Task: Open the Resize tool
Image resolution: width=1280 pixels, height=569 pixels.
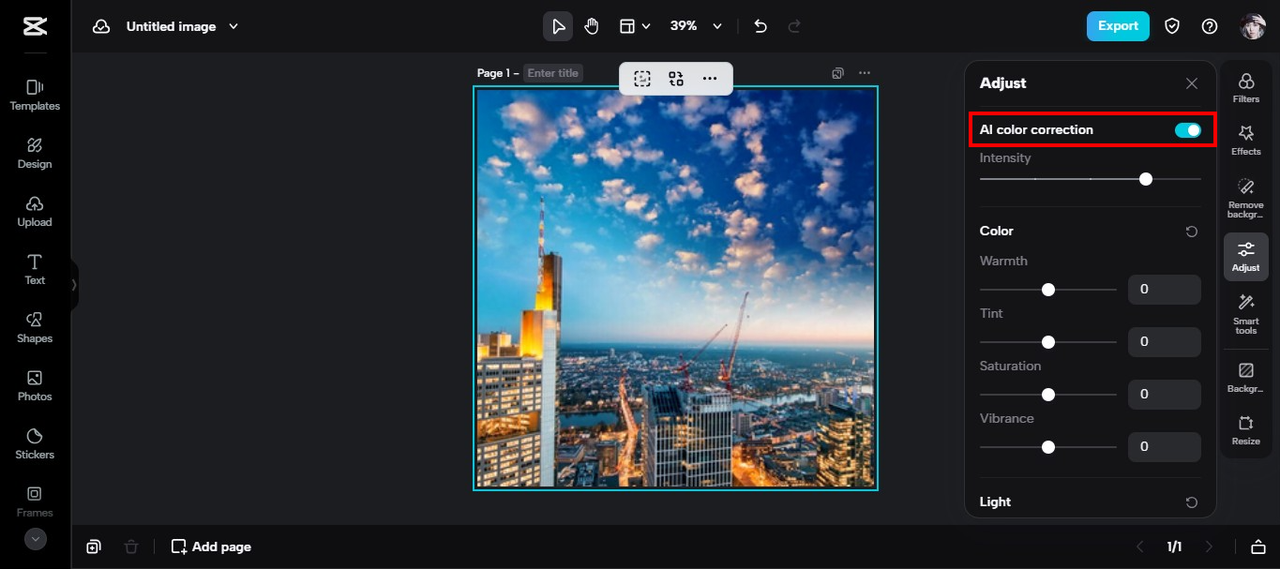Action: tap(1246, 430)
